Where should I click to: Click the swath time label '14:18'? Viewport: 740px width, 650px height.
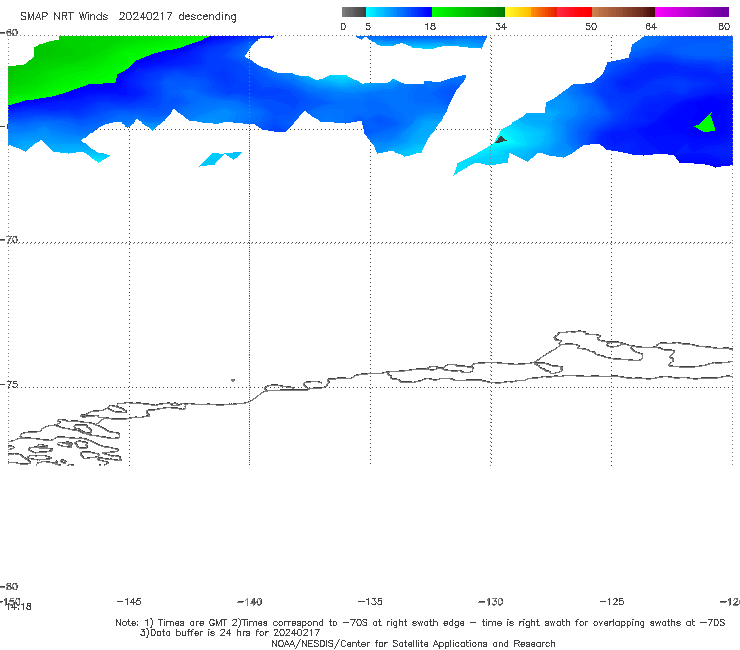[19, 607]
